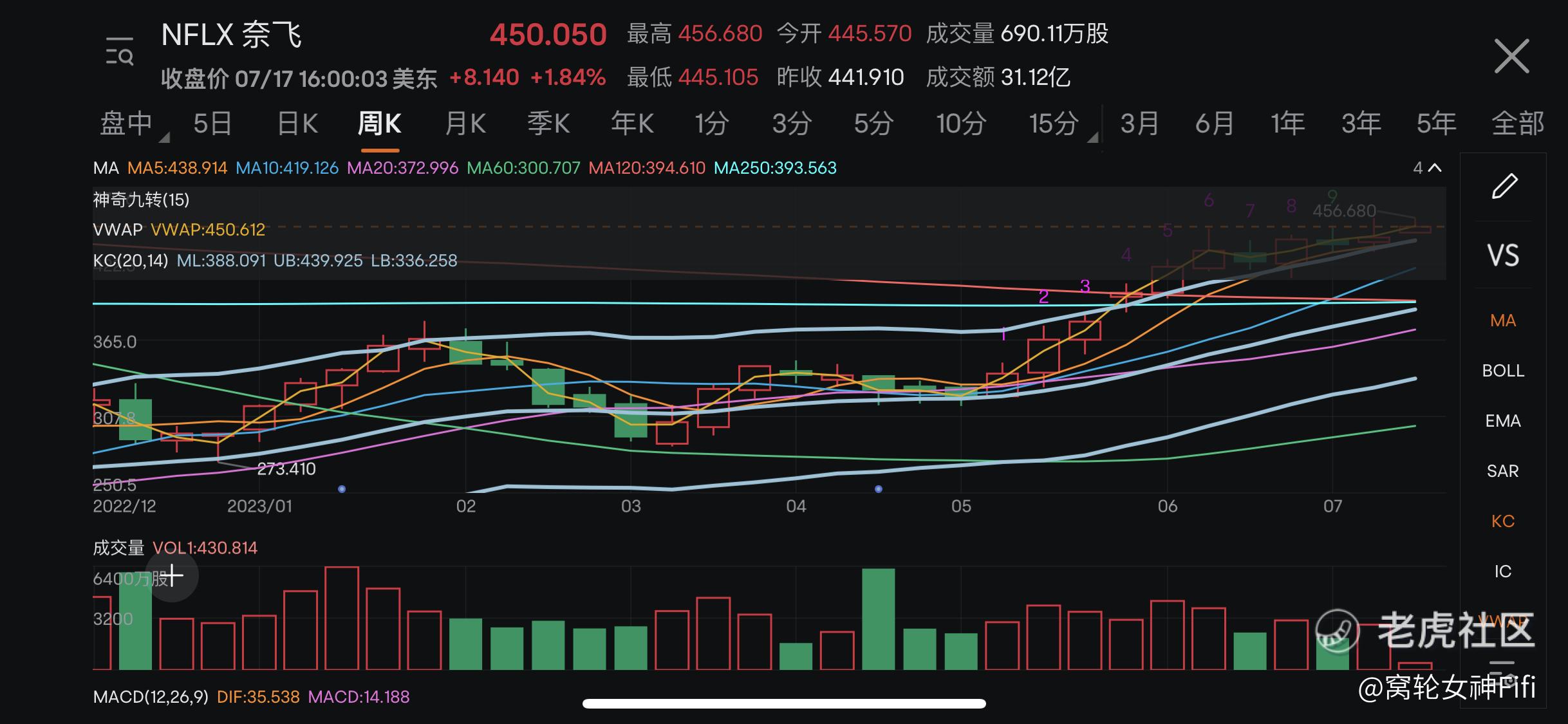Tap the current price 450.050
This screenshot has height=724, width=1568.
pyautogui.click(x=548, y=35)
